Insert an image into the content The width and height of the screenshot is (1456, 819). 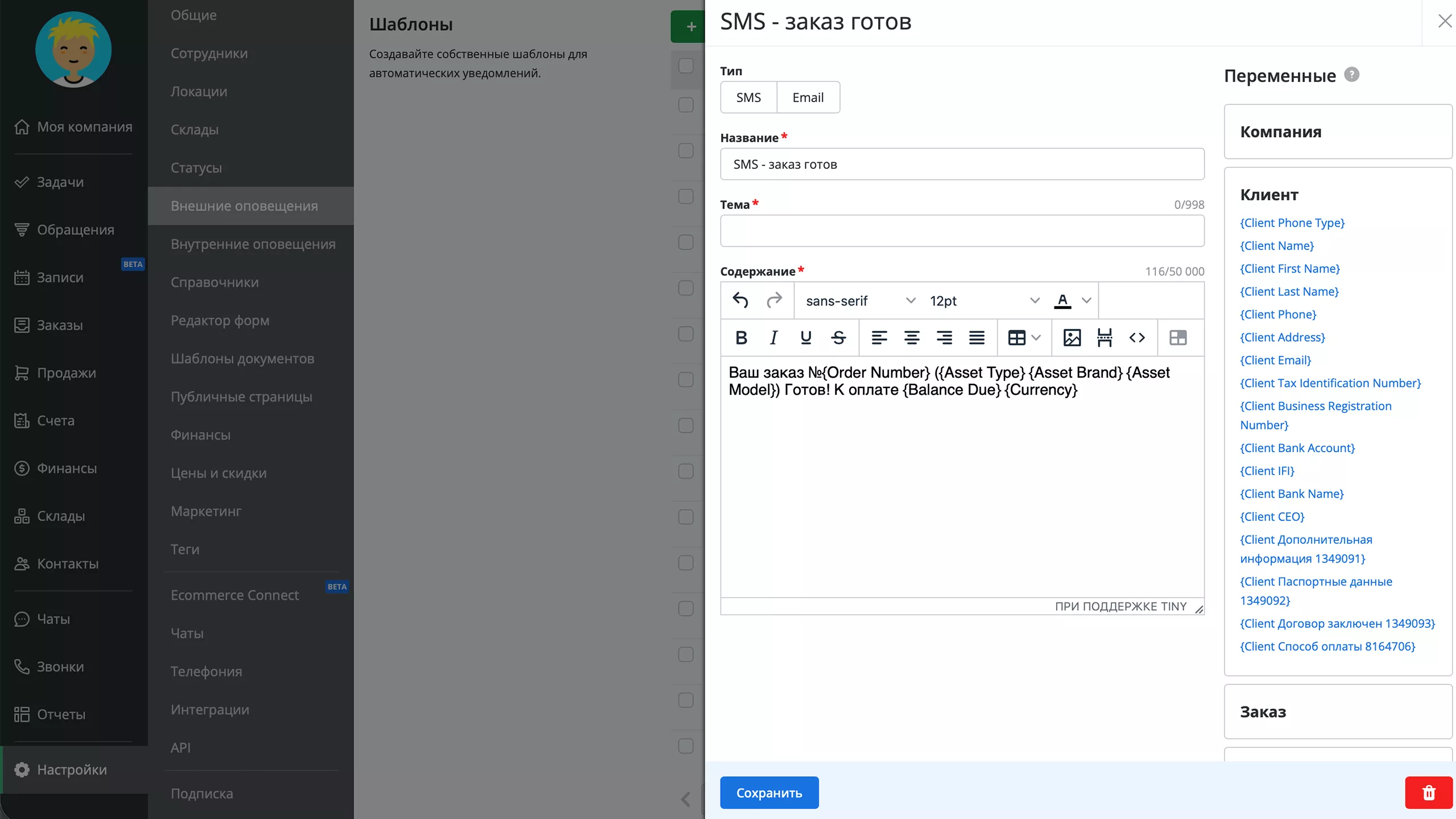(1072, 338)
